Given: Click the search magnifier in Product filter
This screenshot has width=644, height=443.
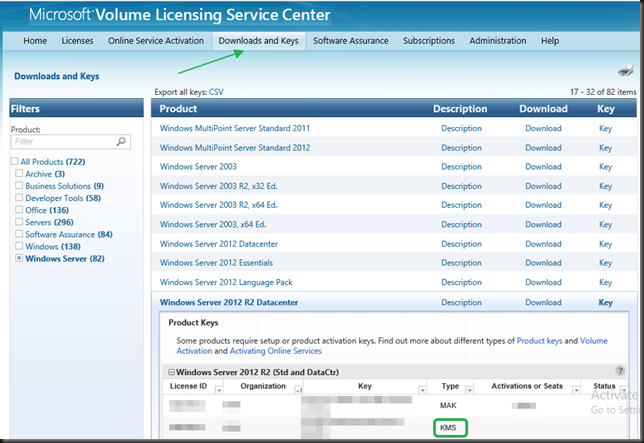Looking at the screenshot, I should (x=121, y=142).
